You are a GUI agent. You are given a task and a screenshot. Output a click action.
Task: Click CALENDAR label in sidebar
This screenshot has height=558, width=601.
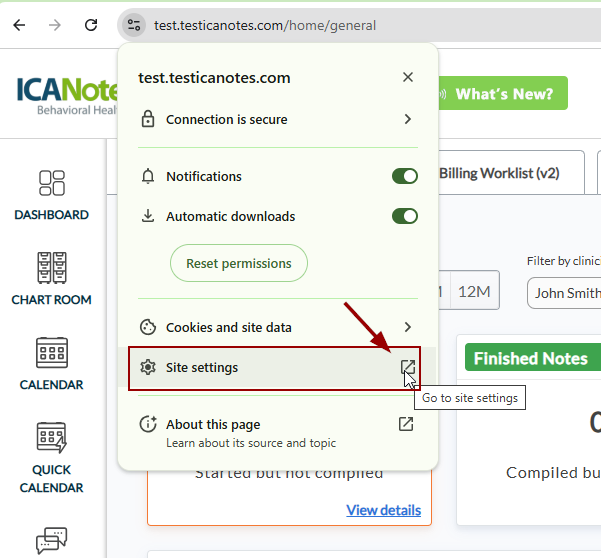(x=51, y=385)
